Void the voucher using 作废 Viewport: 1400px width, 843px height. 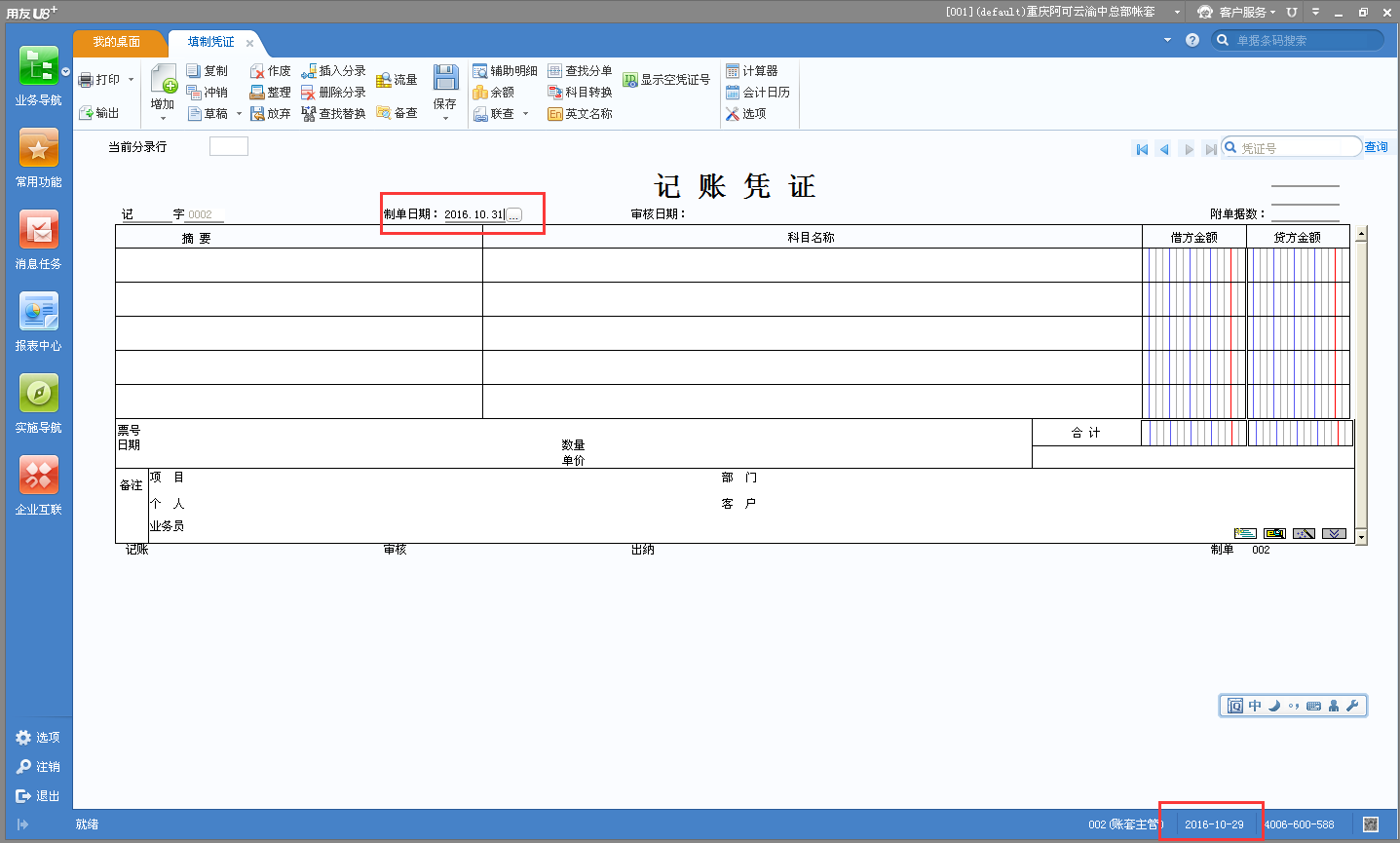tap(272, 70)
